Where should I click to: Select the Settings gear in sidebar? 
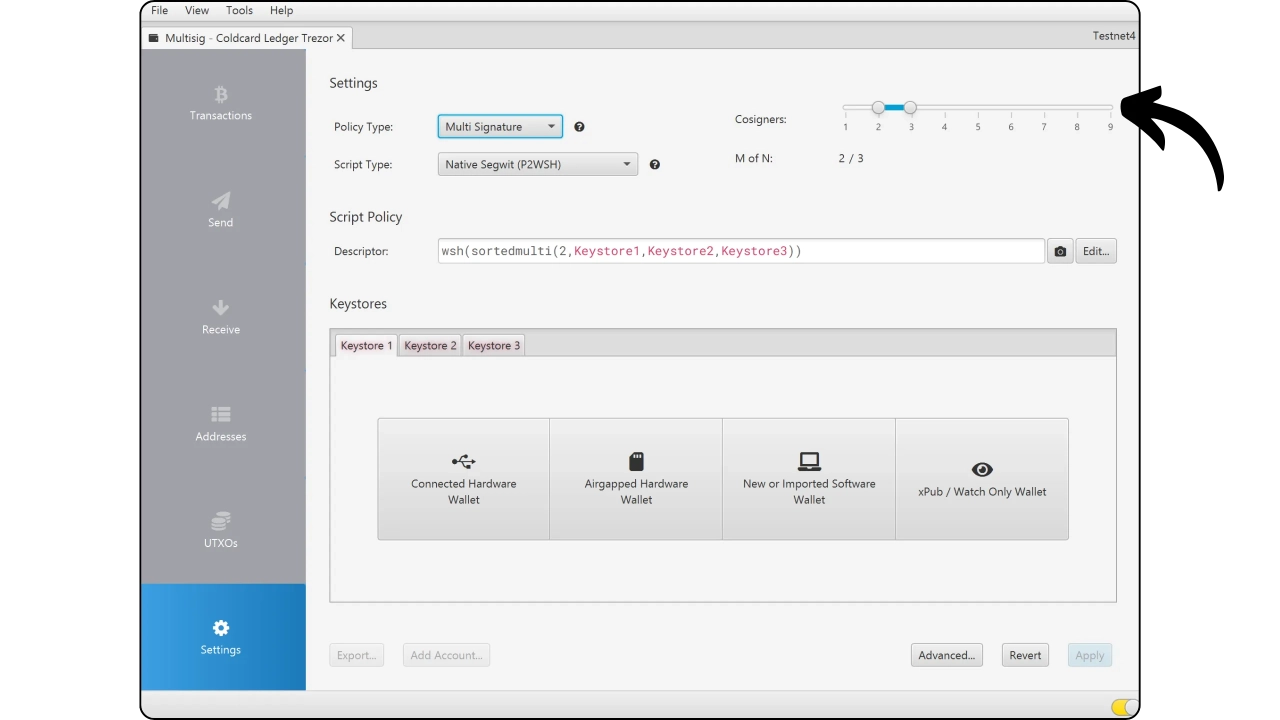pyautogui.click(x=221, y=628)
